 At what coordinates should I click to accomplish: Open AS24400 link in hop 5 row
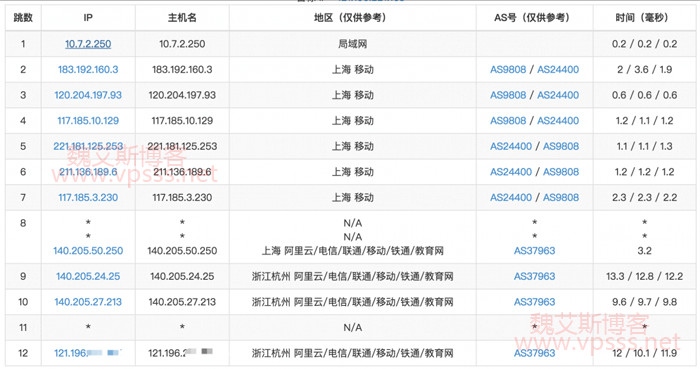(x=511, y=146)
